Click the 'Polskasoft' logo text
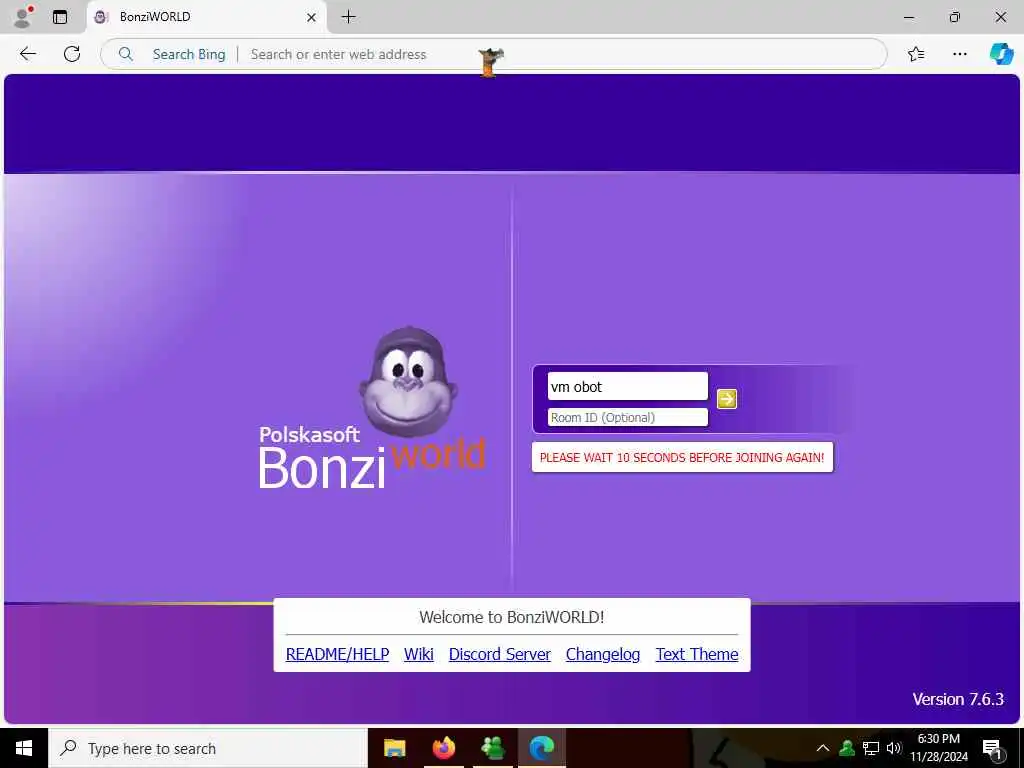The width and height of the screenshot is (1024, 768). (x=309, y=435)
